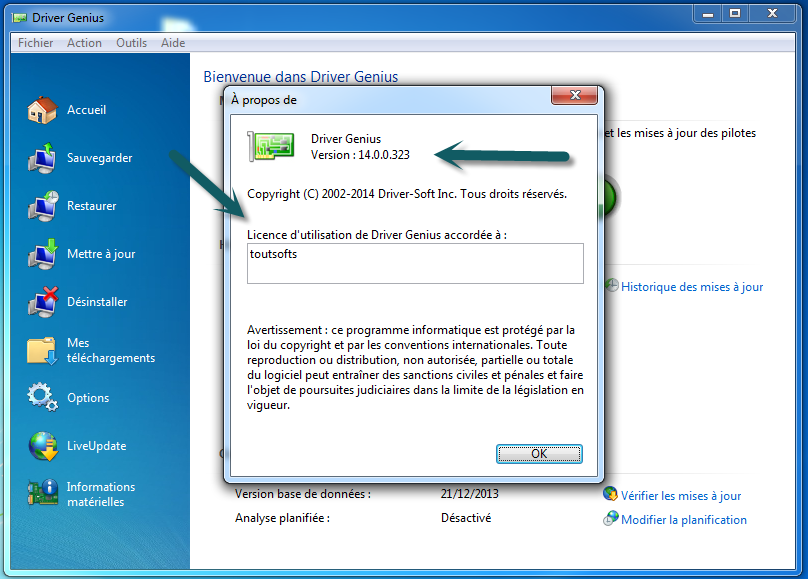Click the clock icon beside Historique des mises à jour
808x579 pixels.
612,285
